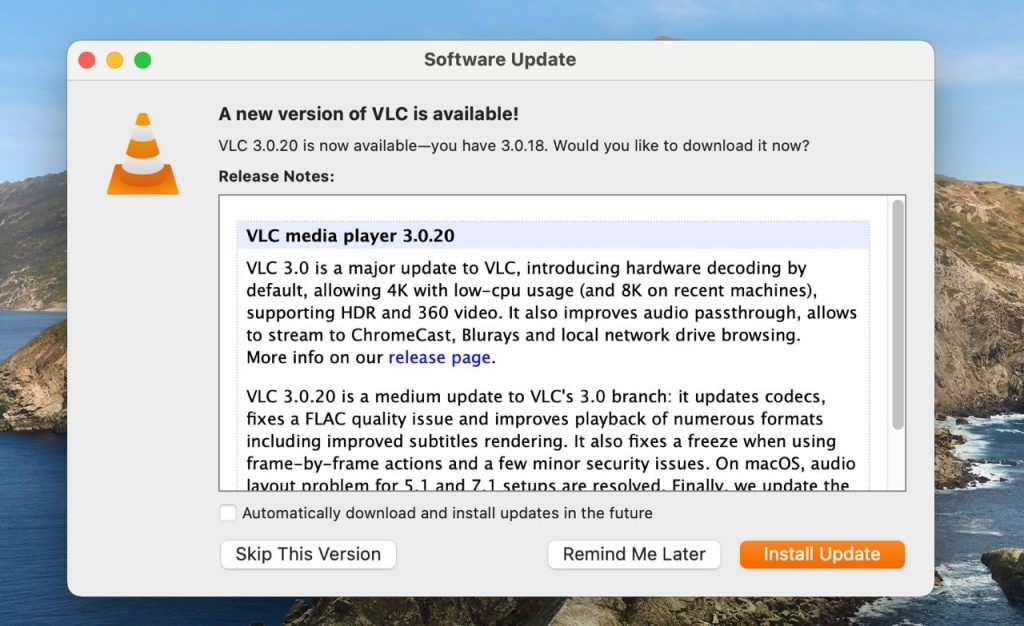
Task: Enable automatically download and install updates checkbox
Action: point(229,513)
